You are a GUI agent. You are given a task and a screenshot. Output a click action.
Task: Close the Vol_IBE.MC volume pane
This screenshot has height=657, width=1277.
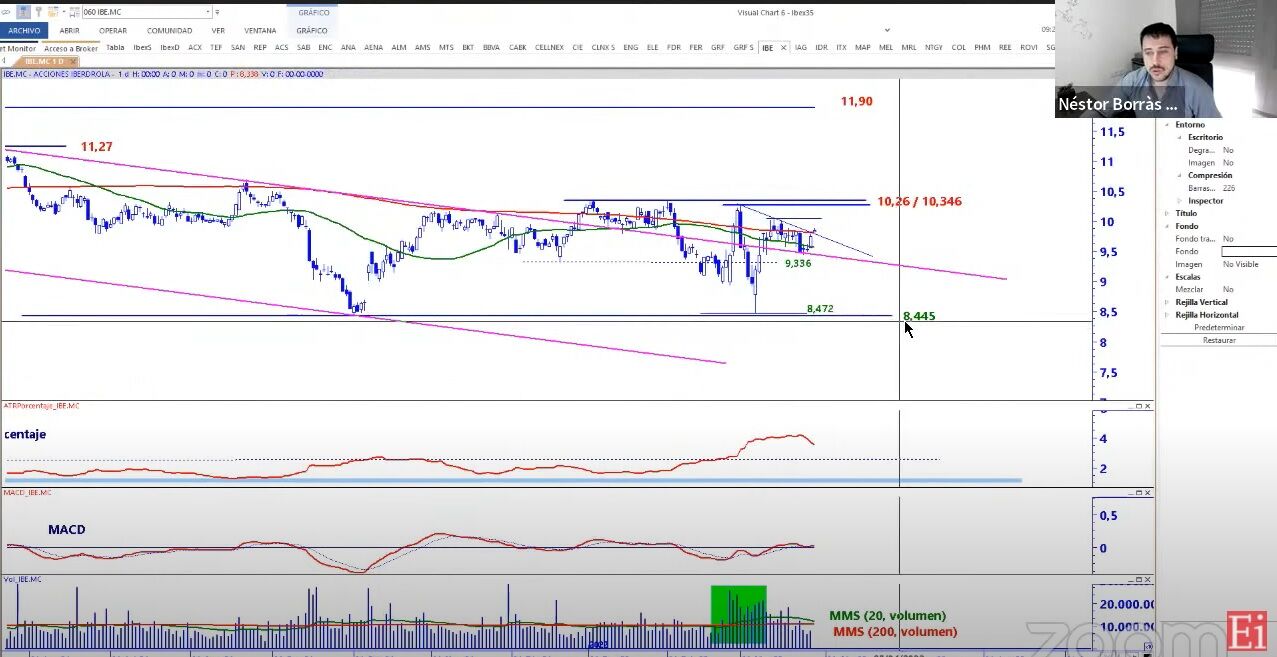[1147, 579]
